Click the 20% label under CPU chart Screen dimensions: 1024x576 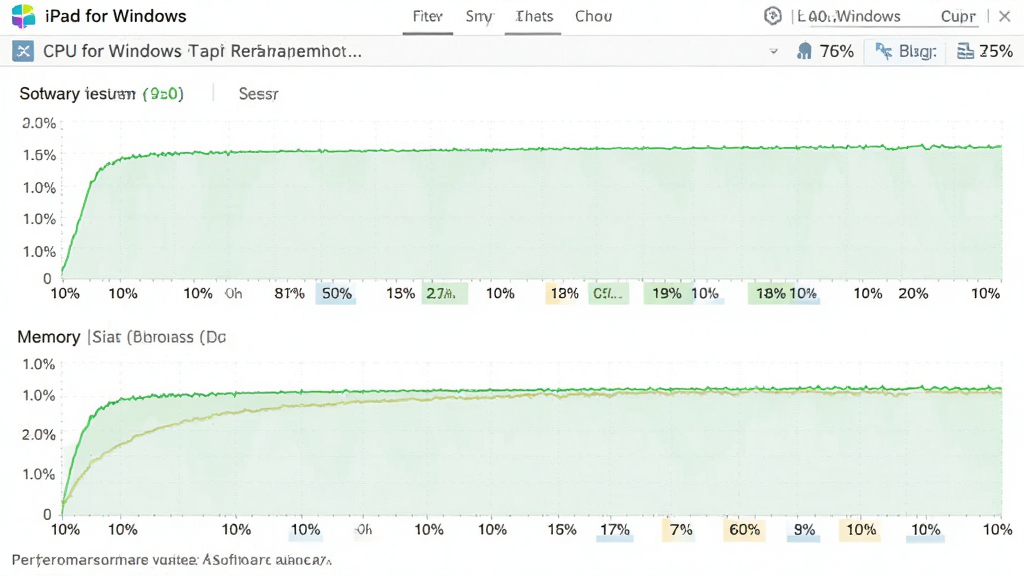point(913,293)
